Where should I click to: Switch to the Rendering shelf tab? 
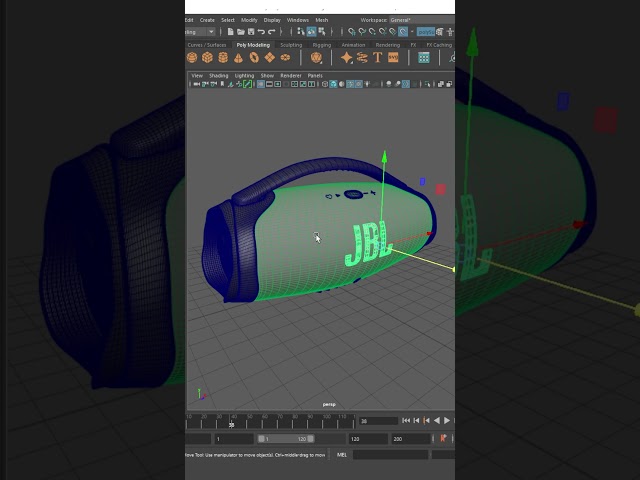pos(387,45)
